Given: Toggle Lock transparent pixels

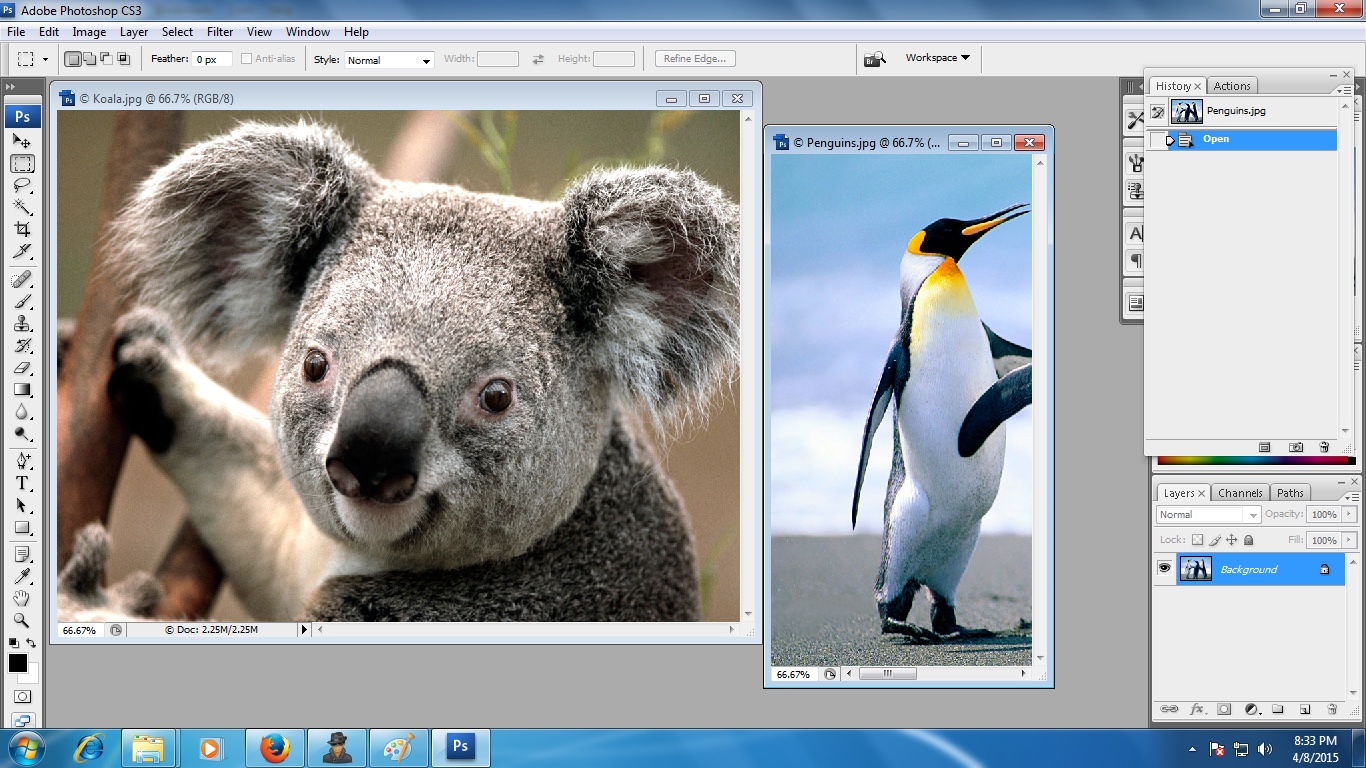Looking at the screenshot, I should click(x=1198, y=540).
